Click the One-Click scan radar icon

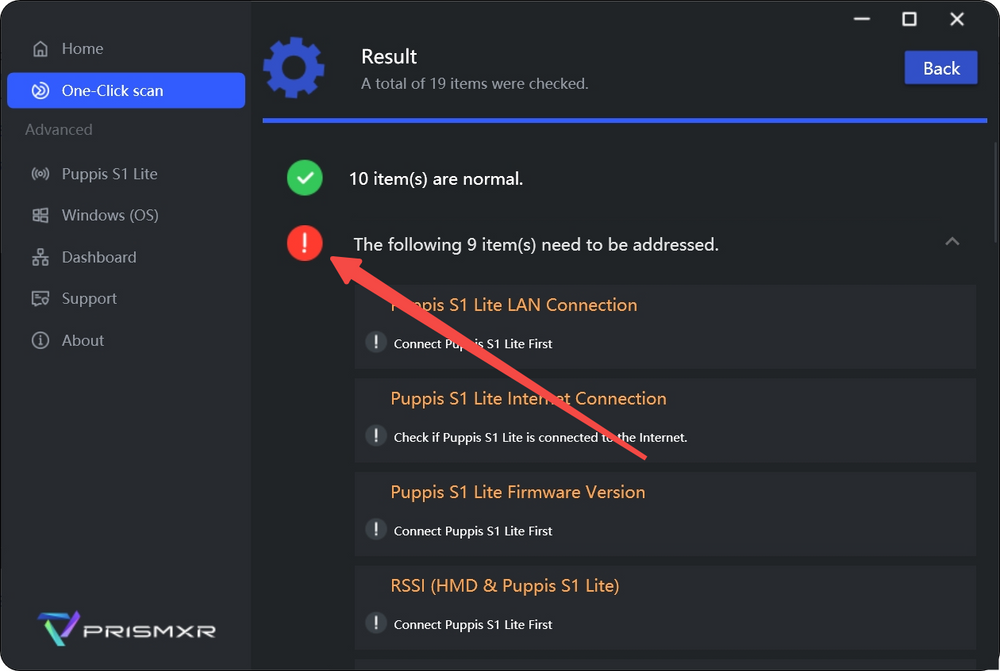(40, 91)
